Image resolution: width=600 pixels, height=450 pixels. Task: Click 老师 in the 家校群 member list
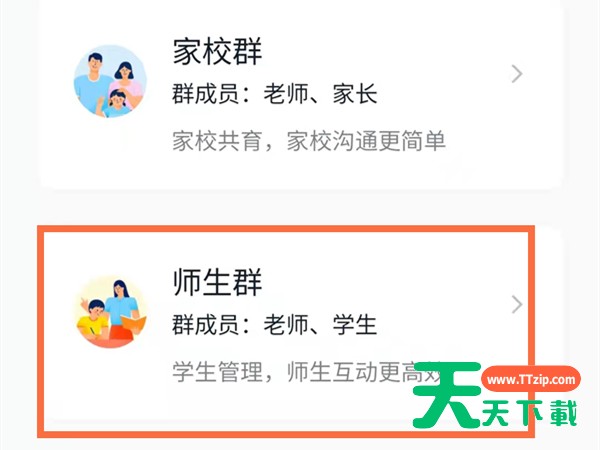(286, 94)
